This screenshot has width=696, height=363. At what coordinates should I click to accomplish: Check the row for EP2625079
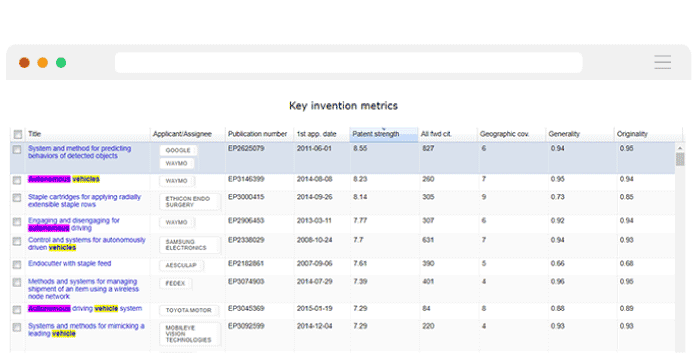pos(17,150)
